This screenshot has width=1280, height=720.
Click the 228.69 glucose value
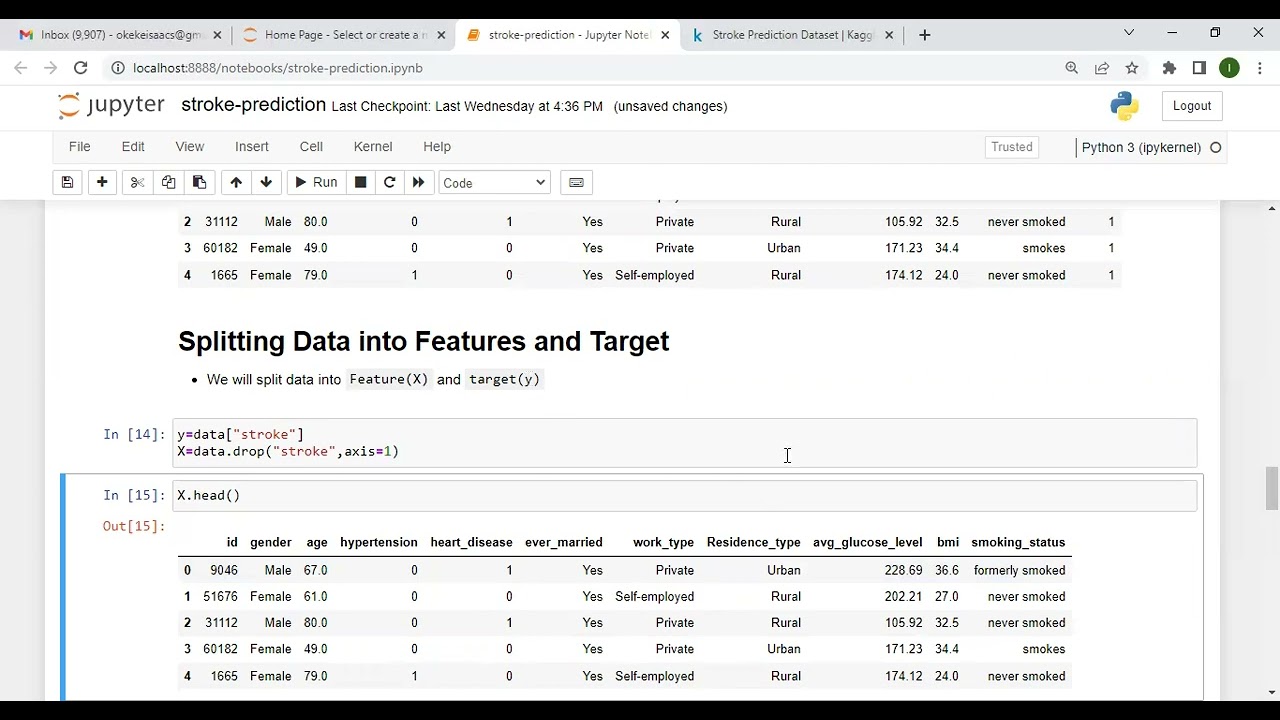pyautogui.click(x=903, y=570)
